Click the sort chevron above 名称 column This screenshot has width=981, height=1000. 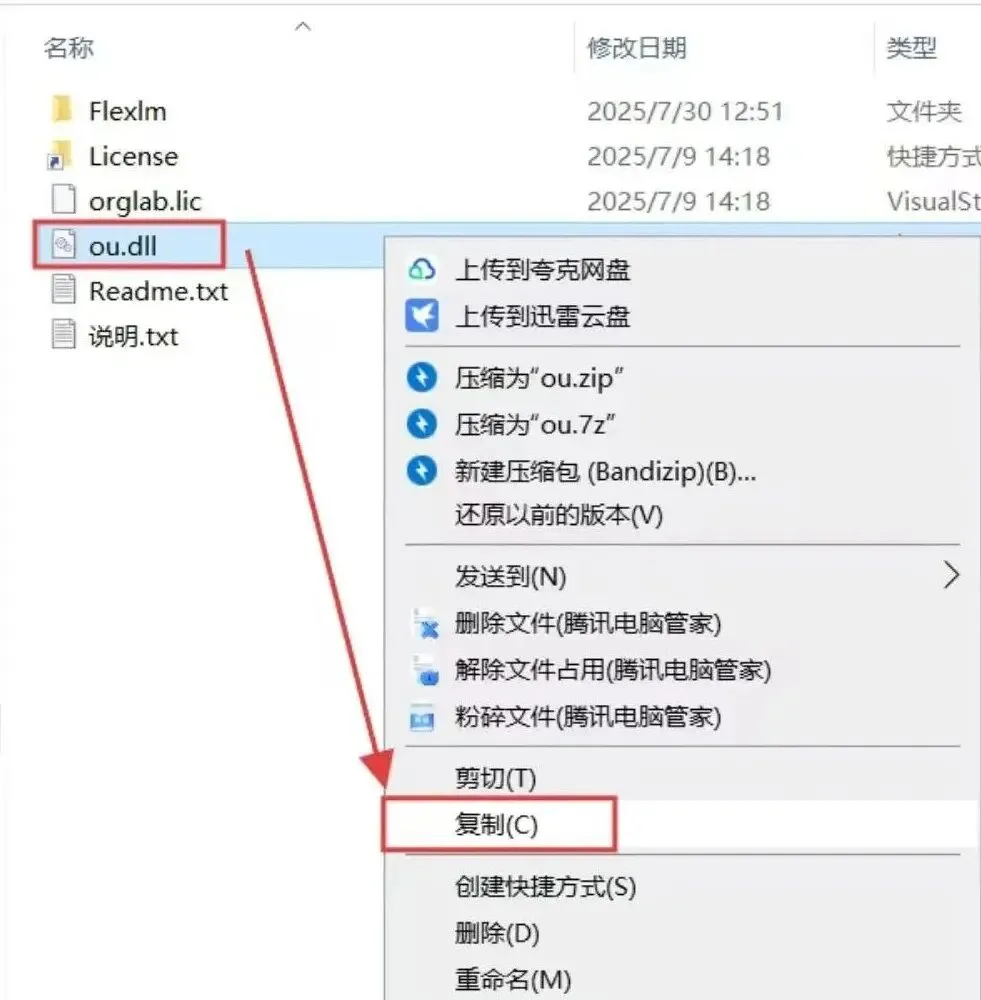(303, 26)
